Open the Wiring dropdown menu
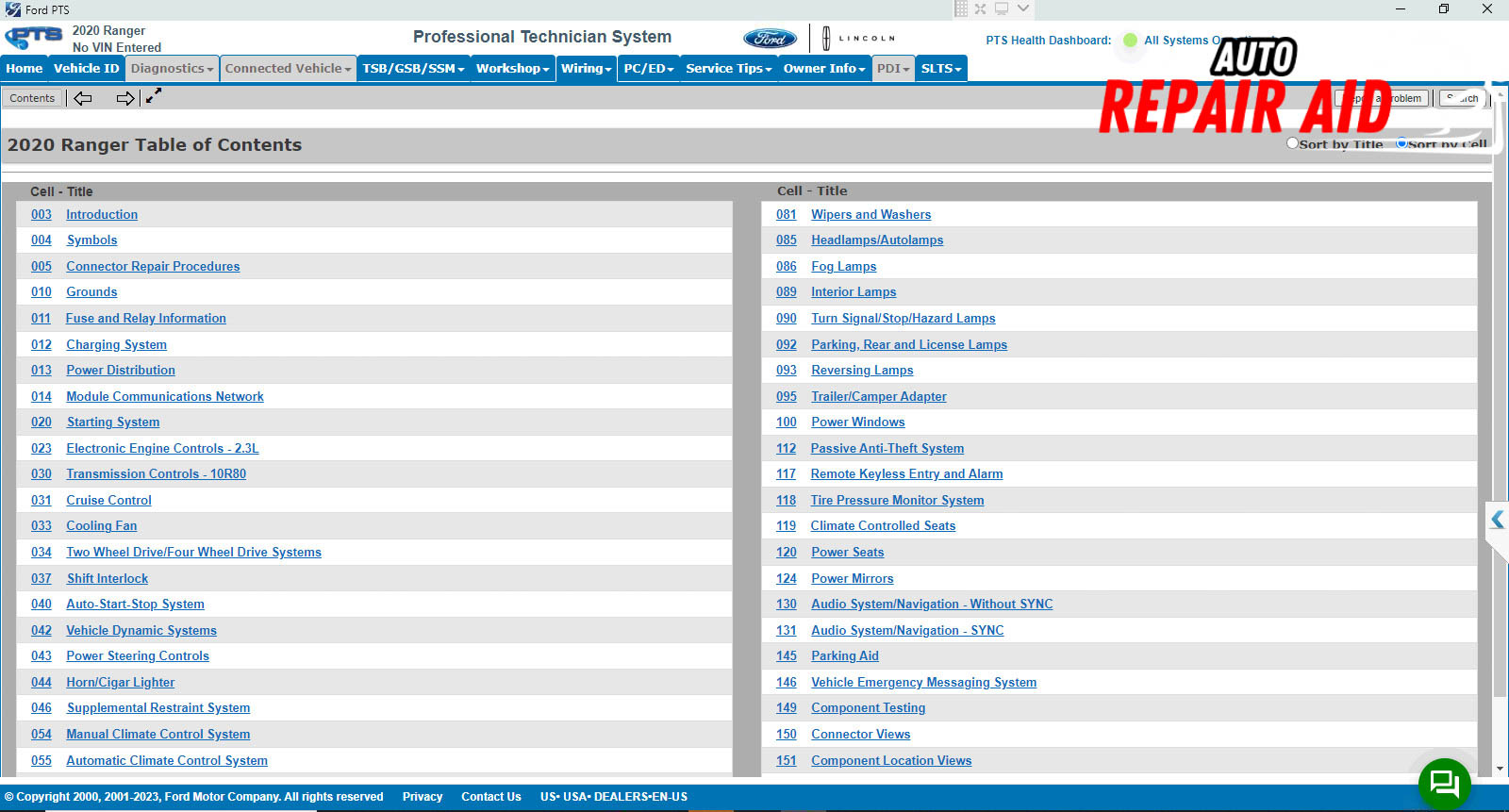This screenshot has height=812, width=1509. coord(587,69)
